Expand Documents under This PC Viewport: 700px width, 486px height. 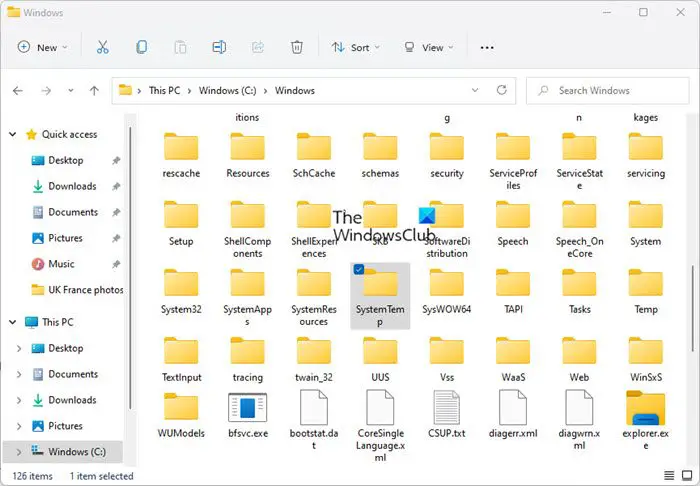pos(19,374)
